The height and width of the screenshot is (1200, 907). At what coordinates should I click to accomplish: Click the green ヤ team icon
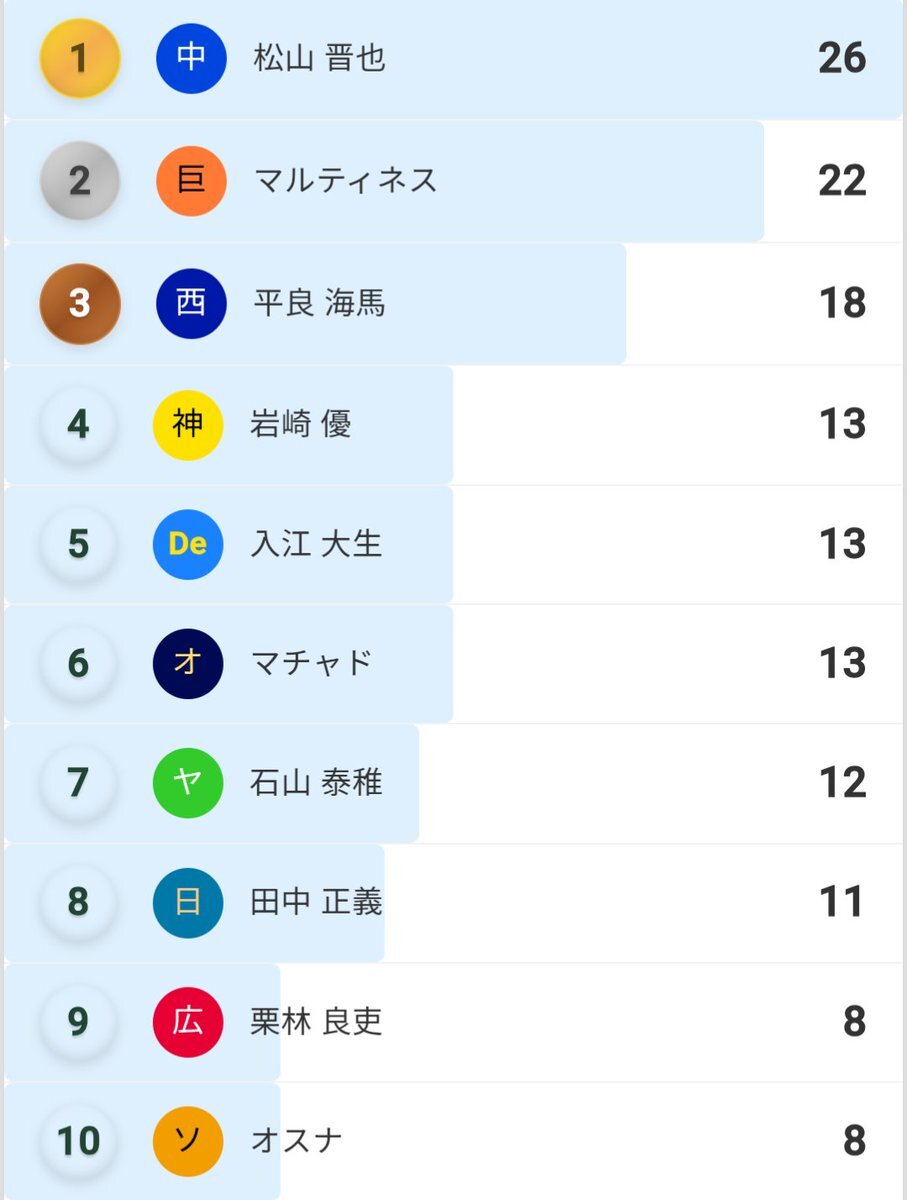[x=187, y=782]
